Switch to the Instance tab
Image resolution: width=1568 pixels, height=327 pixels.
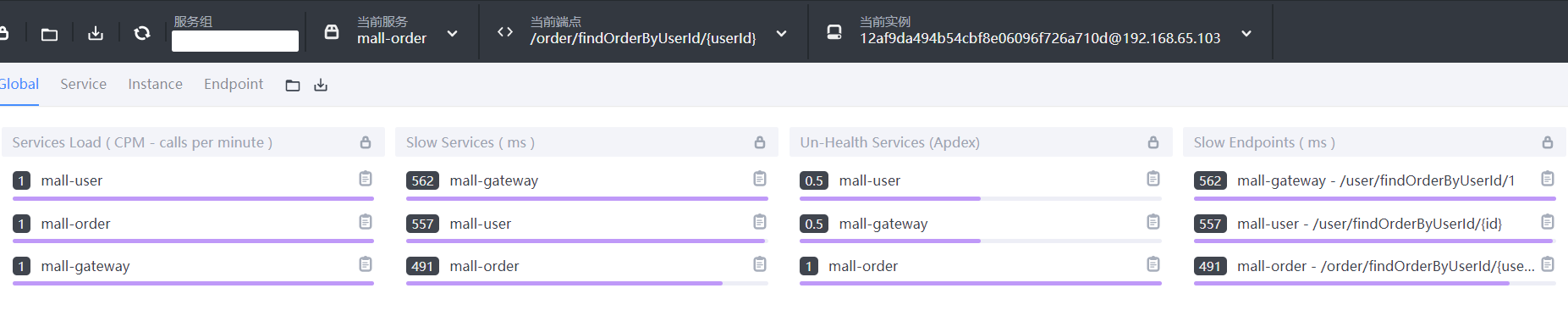(155, 84)
